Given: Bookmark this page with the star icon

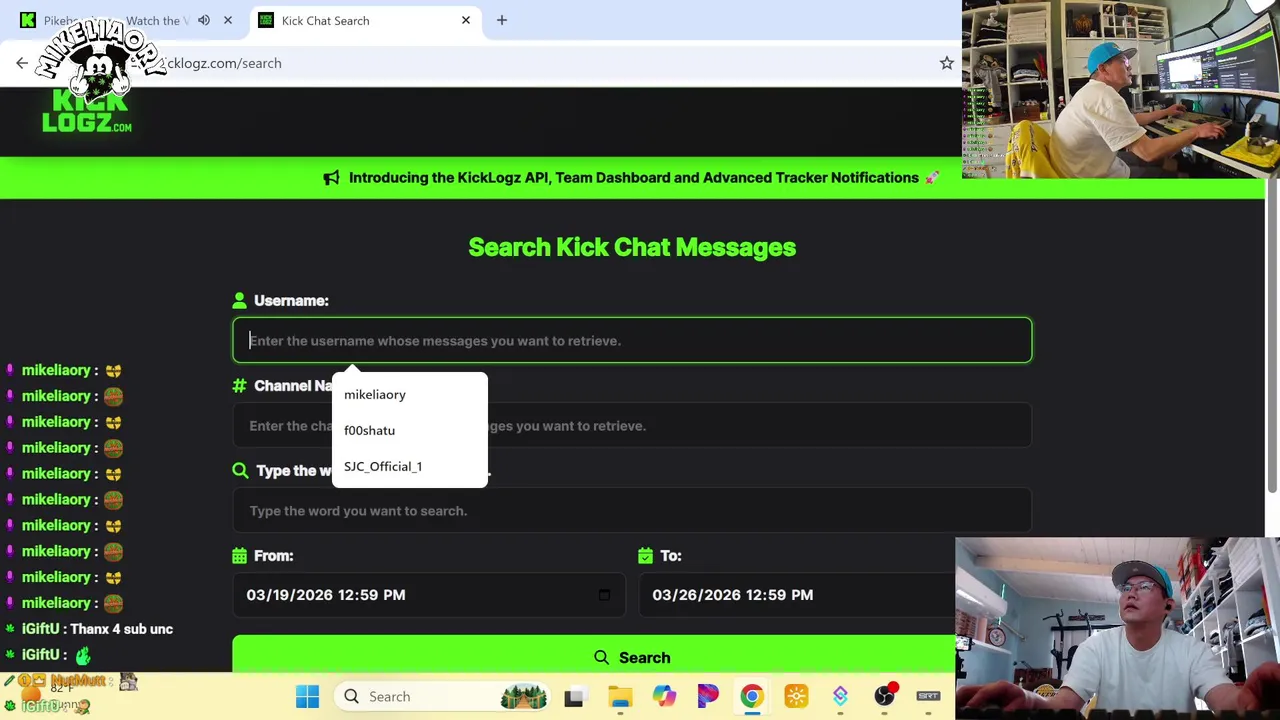Looking at the screenshot, I should click(946, 63).
